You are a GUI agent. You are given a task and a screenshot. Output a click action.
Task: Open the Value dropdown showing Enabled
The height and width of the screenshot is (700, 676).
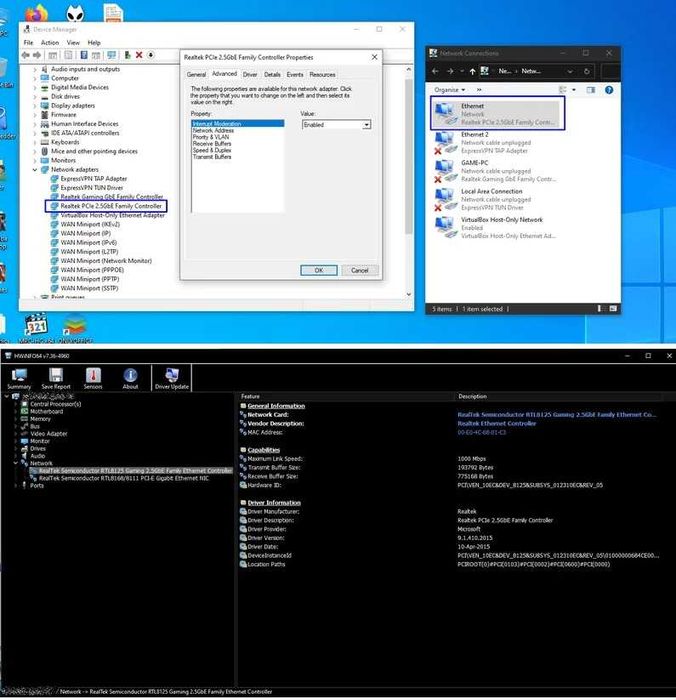[x=366, y=125]
